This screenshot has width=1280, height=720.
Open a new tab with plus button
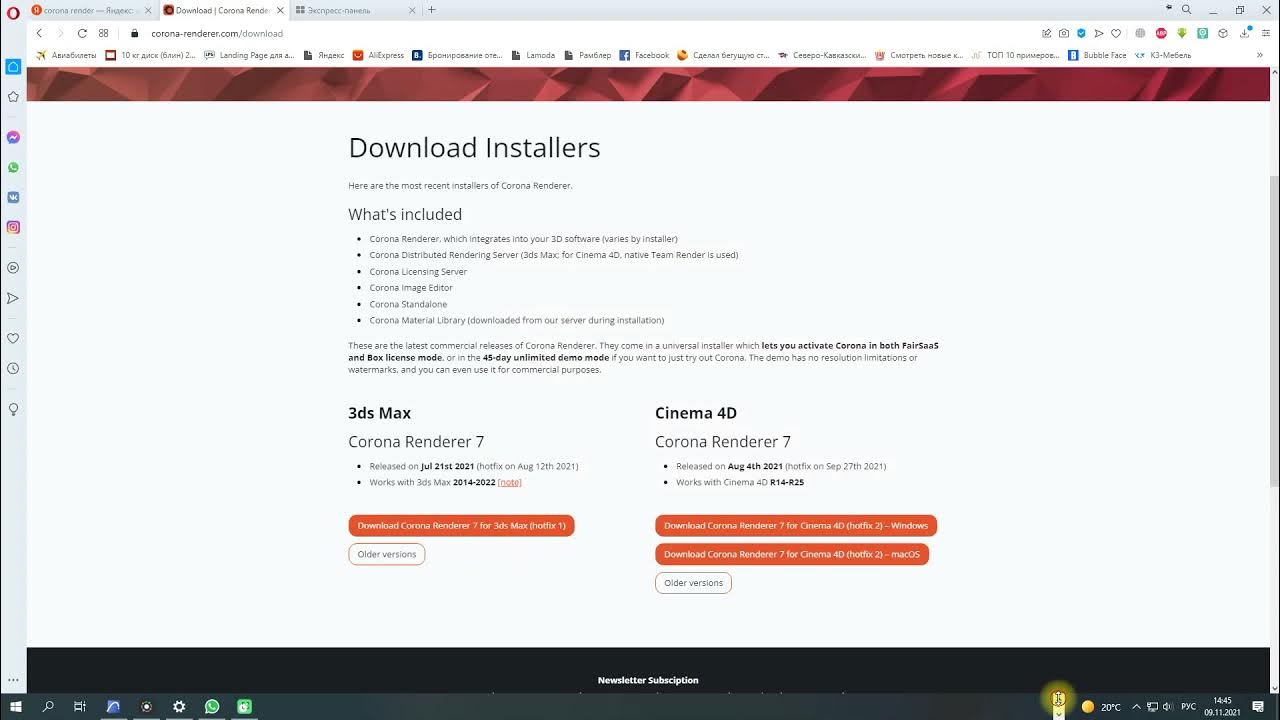(432, 10)
